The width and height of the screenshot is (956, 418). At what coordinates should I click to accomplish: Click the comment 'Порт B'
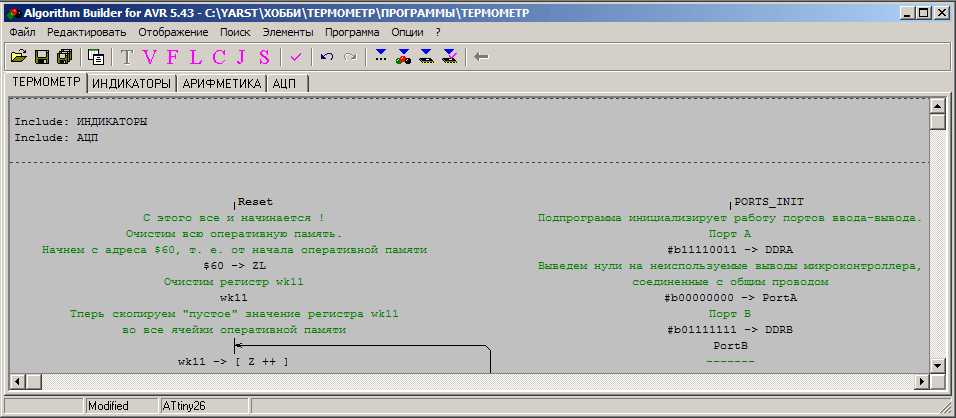[x=730, y=313]
